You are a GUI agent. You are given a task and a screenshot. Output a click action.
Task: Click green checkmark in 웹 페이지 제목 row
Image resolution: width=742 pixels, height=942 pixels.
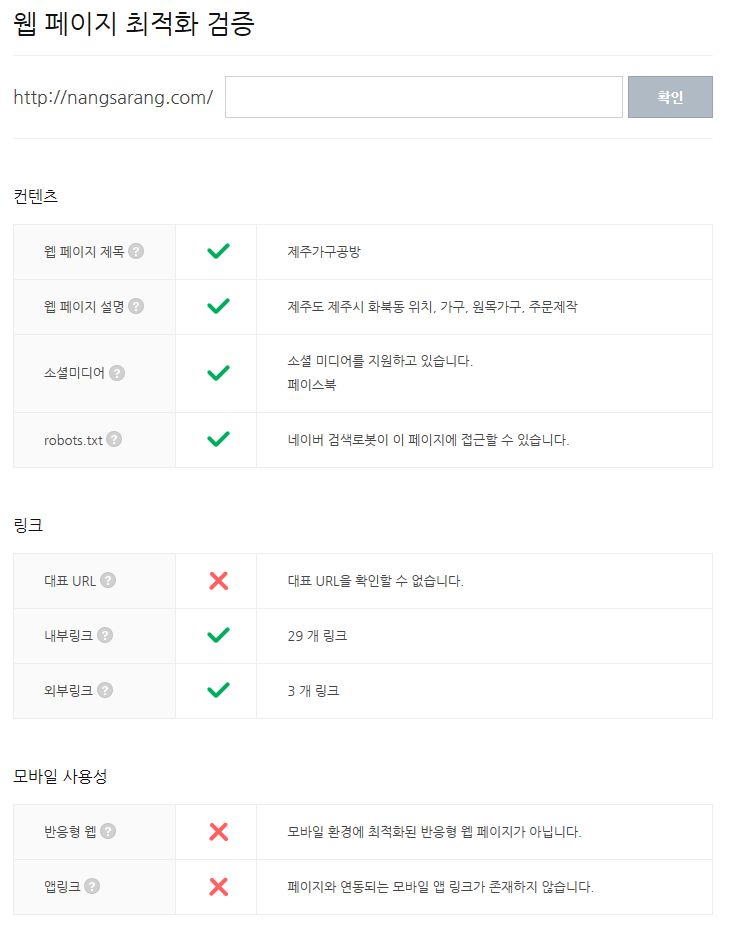(218, 251)
